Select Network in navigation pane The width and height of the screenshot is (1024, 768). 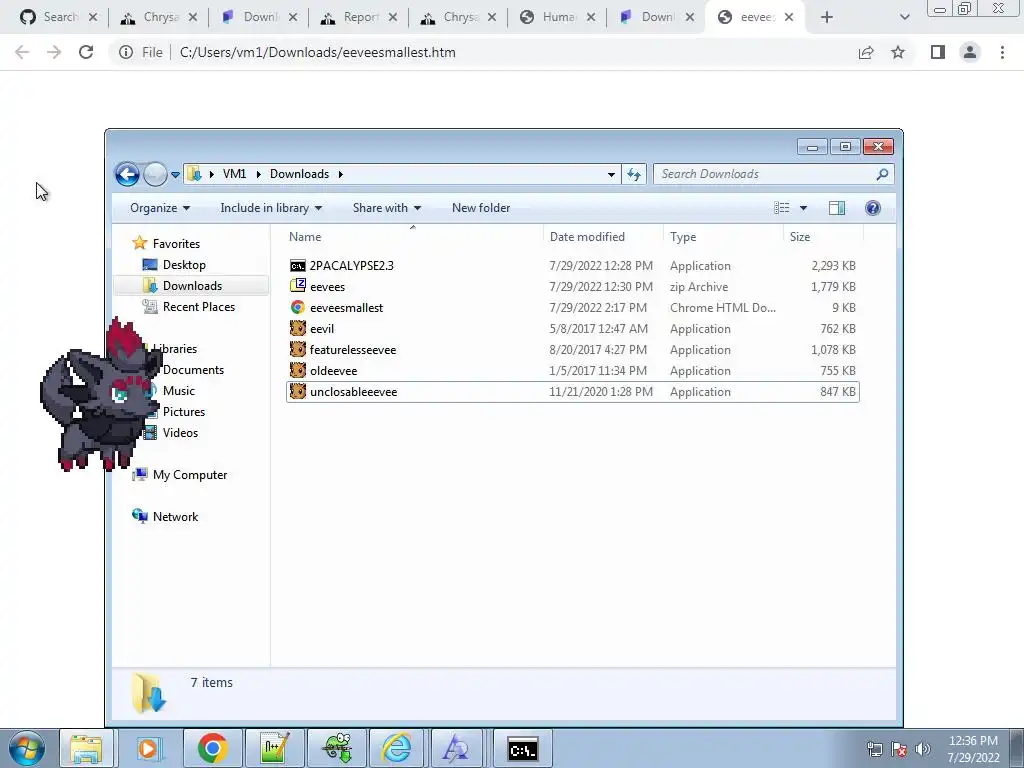(175, 517)
